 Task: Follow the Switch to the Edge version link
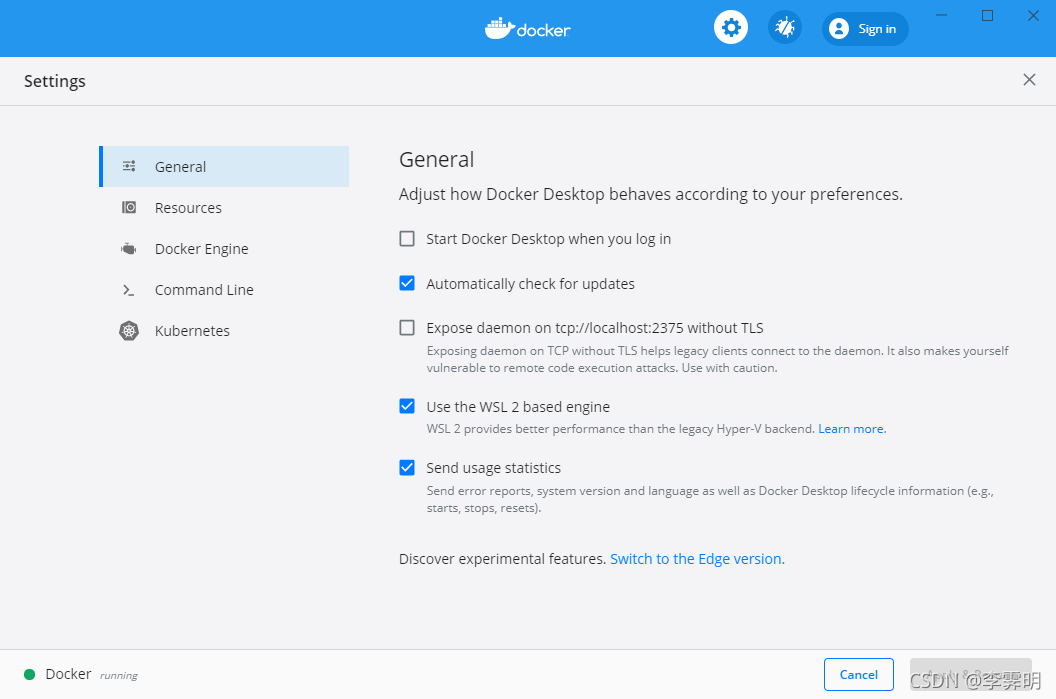(x=697, y=559)
